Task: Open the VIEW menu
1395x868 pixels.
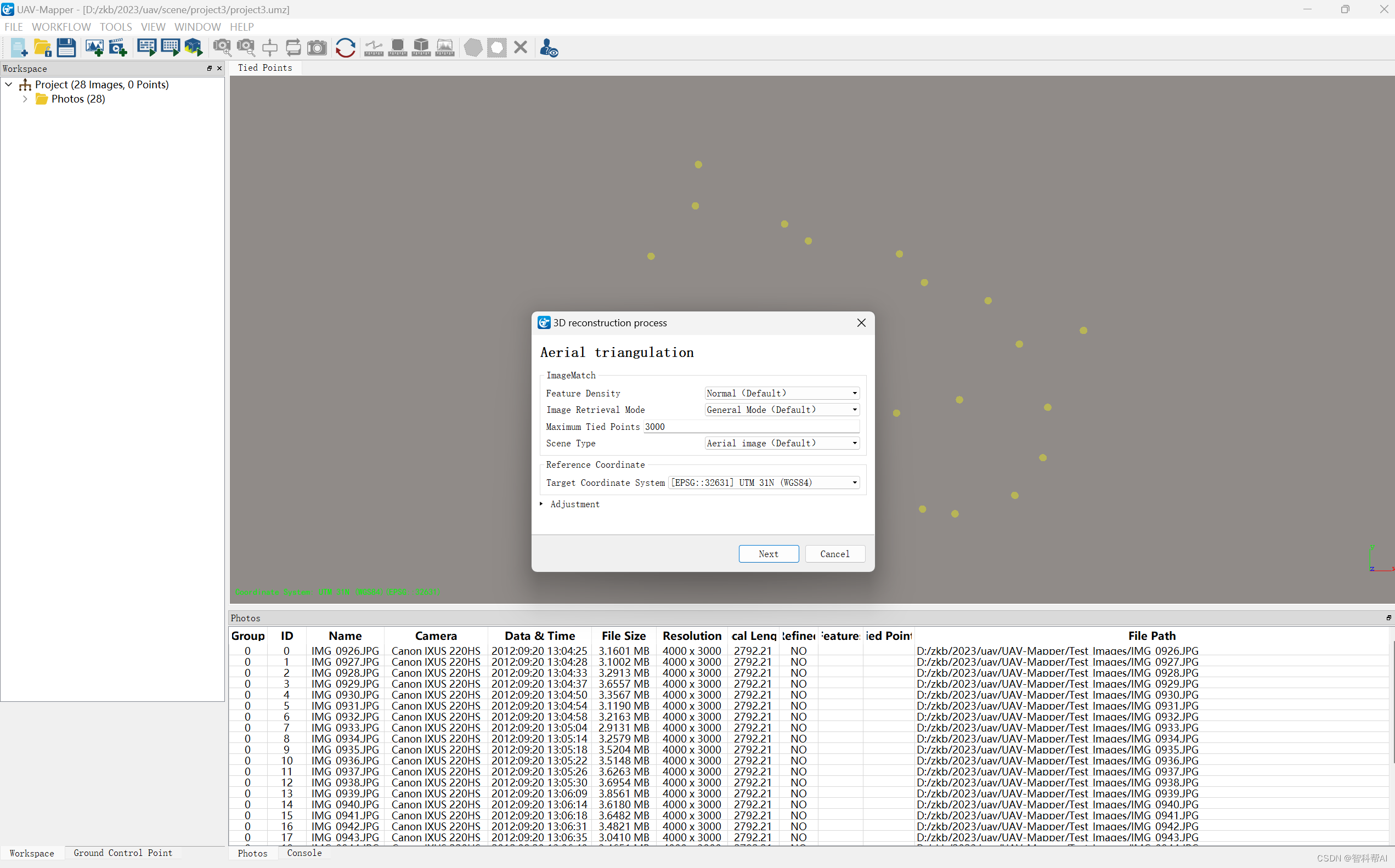Action: point(153,27)
